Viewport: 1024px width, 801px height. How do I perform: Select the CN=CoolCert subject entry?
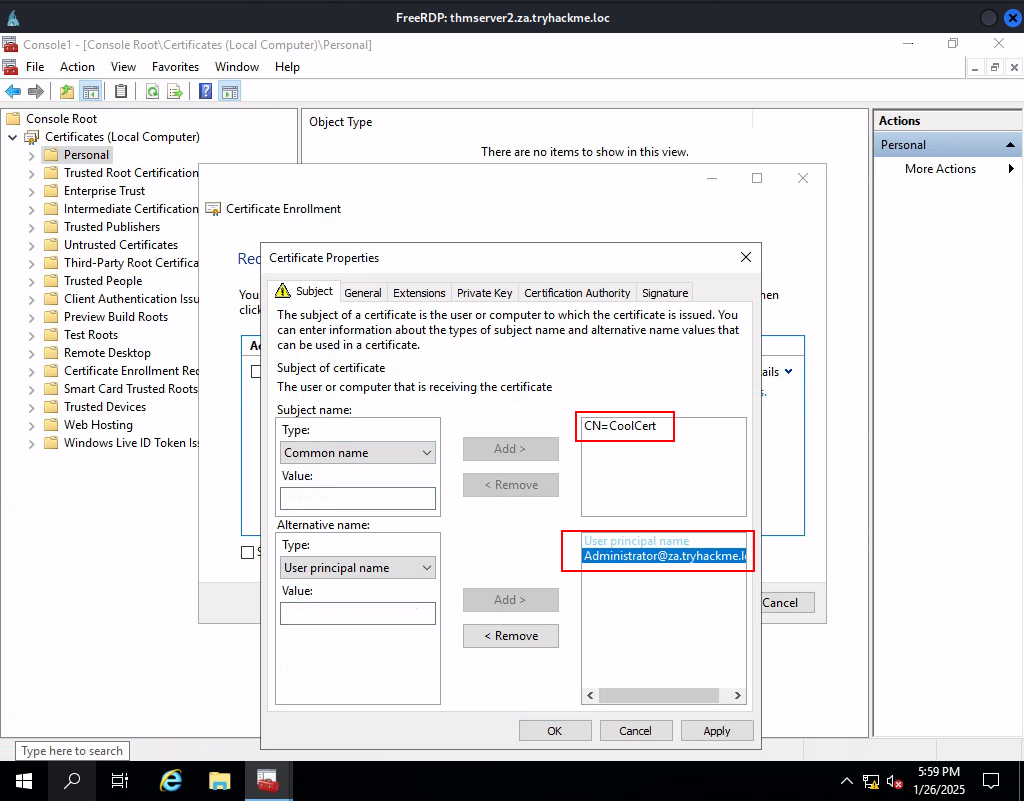(620, 426)
